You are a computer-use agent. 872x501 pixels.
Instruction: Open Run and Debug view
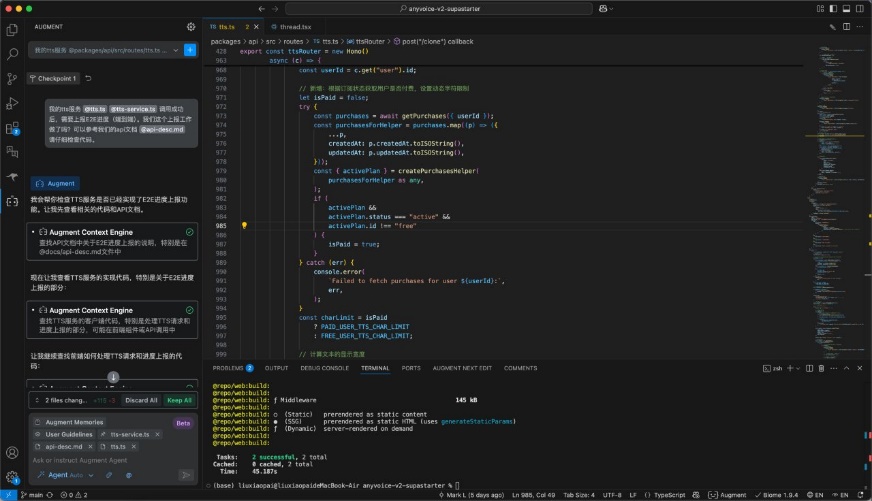12,103
